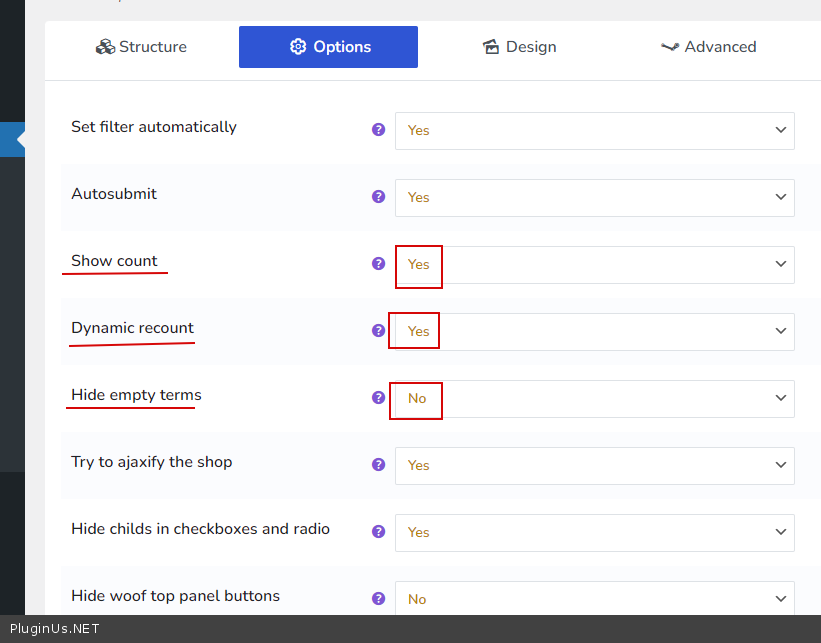Expand the Hide empty terms dropdown

(x=594, y=399)
